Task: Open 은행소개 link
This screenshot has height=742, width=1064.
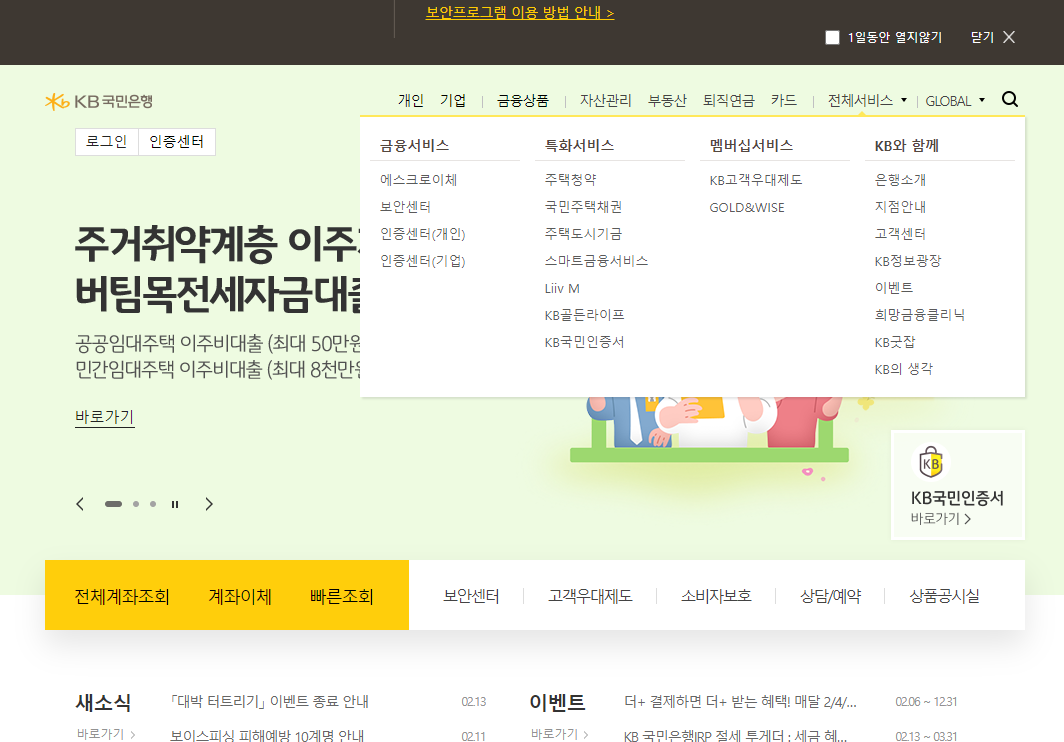Action: click(900, 180)
